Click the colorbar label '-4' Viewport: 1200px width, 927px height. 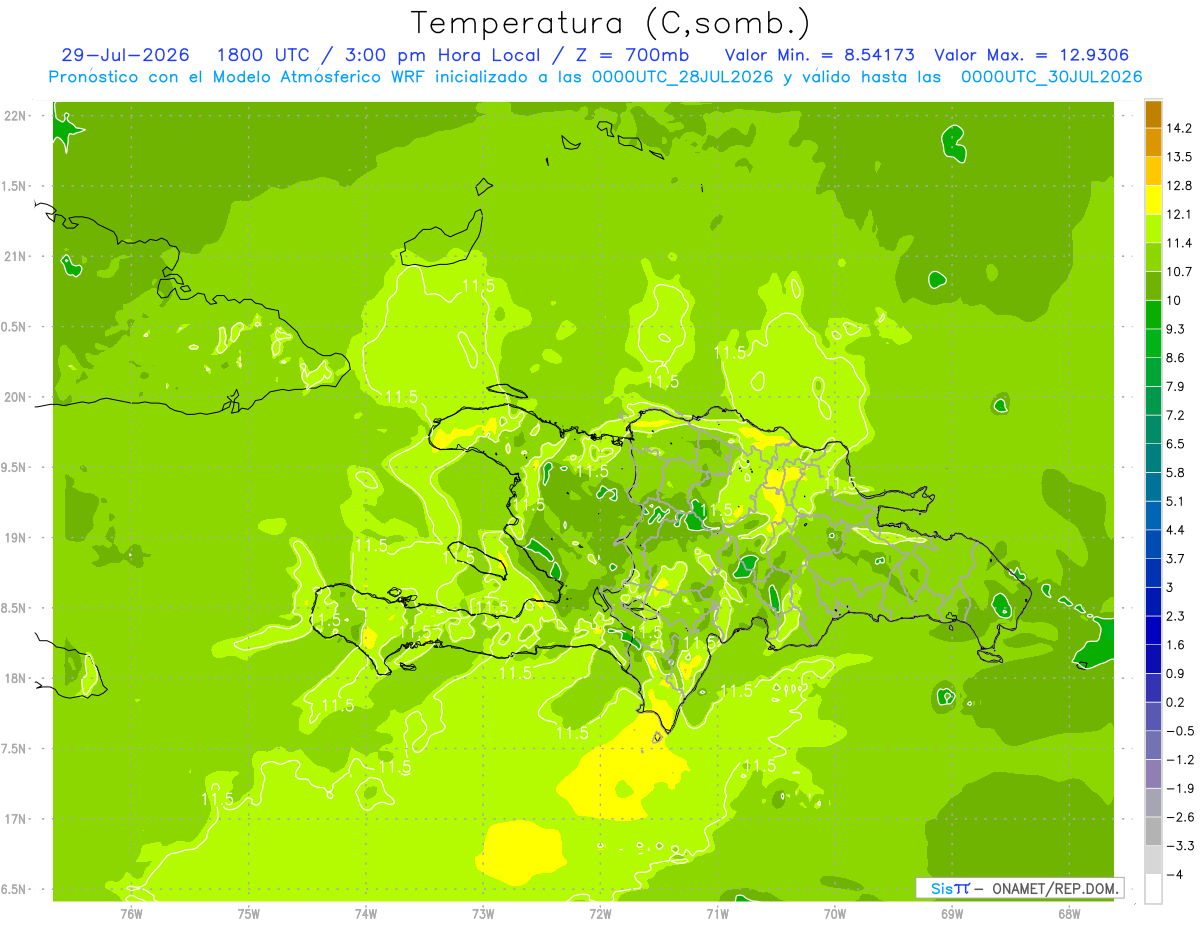click(x=1174, y=874)
